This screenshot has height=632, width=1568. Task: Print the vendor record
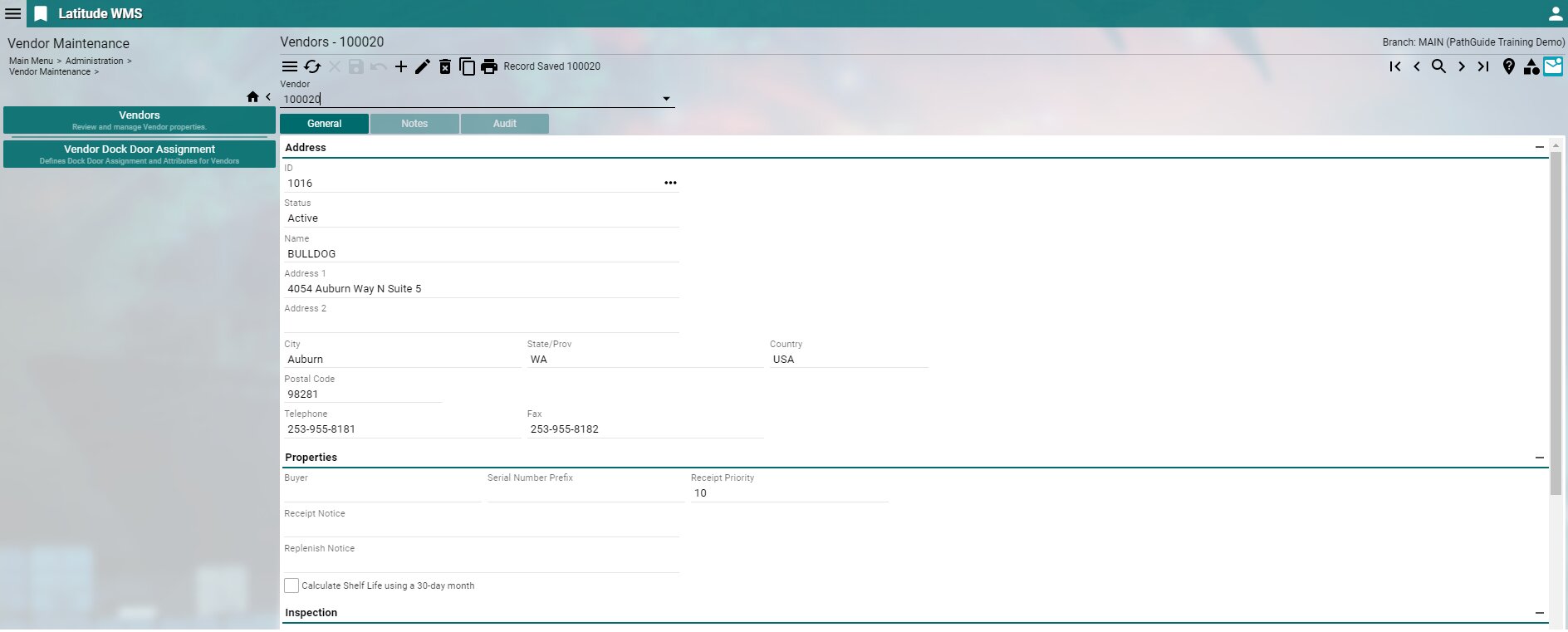tap(489, 66)
